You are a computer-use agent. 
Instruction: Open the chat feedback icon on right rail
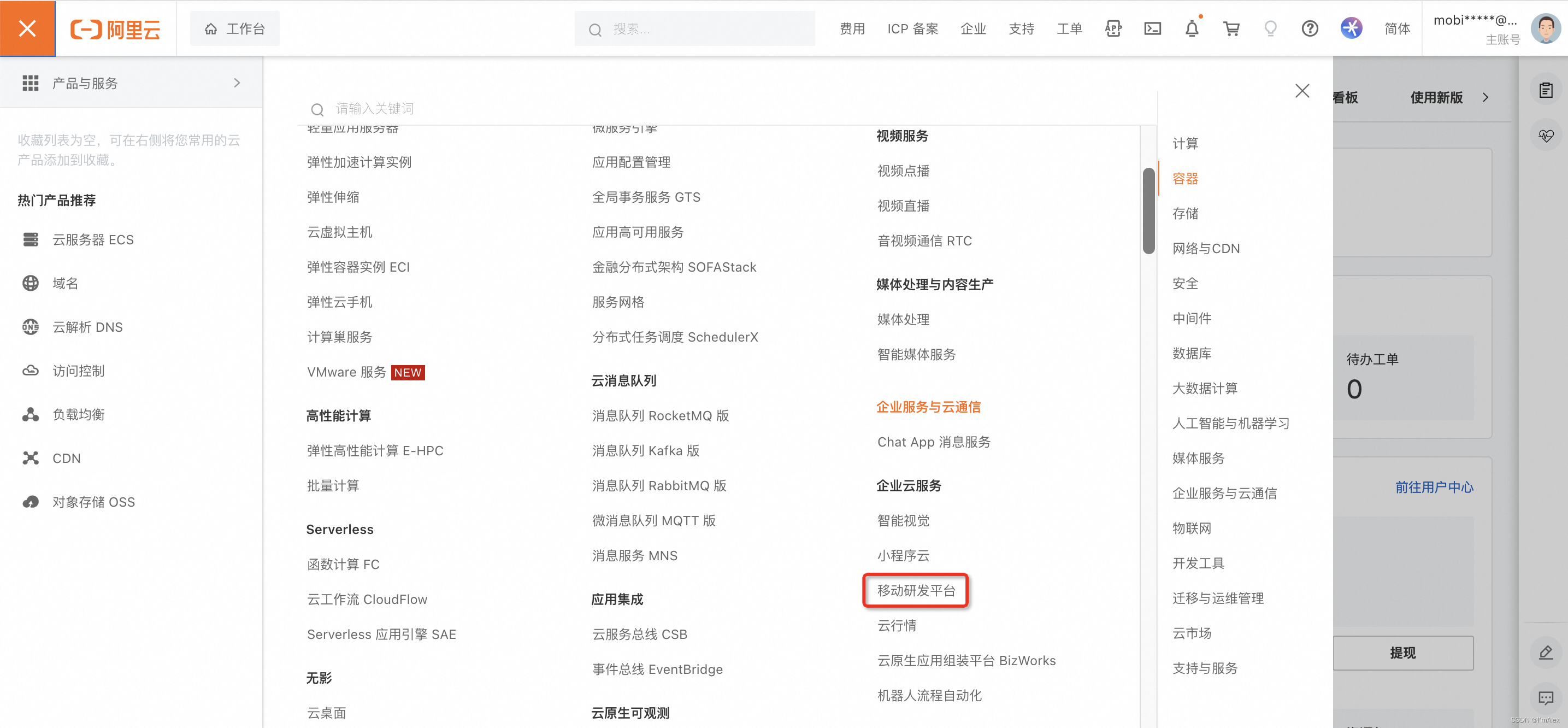click(x=1546, y=697)
